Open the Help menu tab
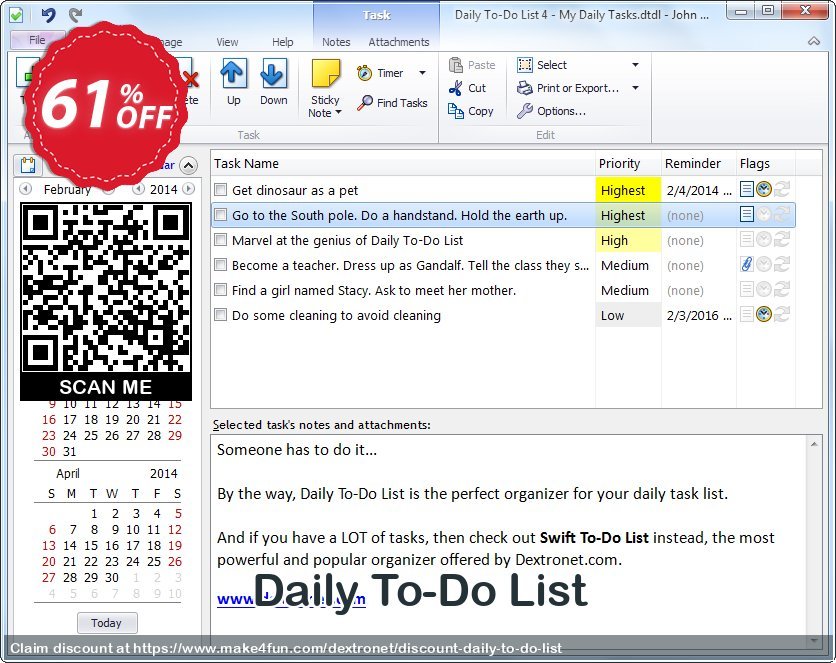Viewport: 836px width, 663px height. click(x=283, y=42)
